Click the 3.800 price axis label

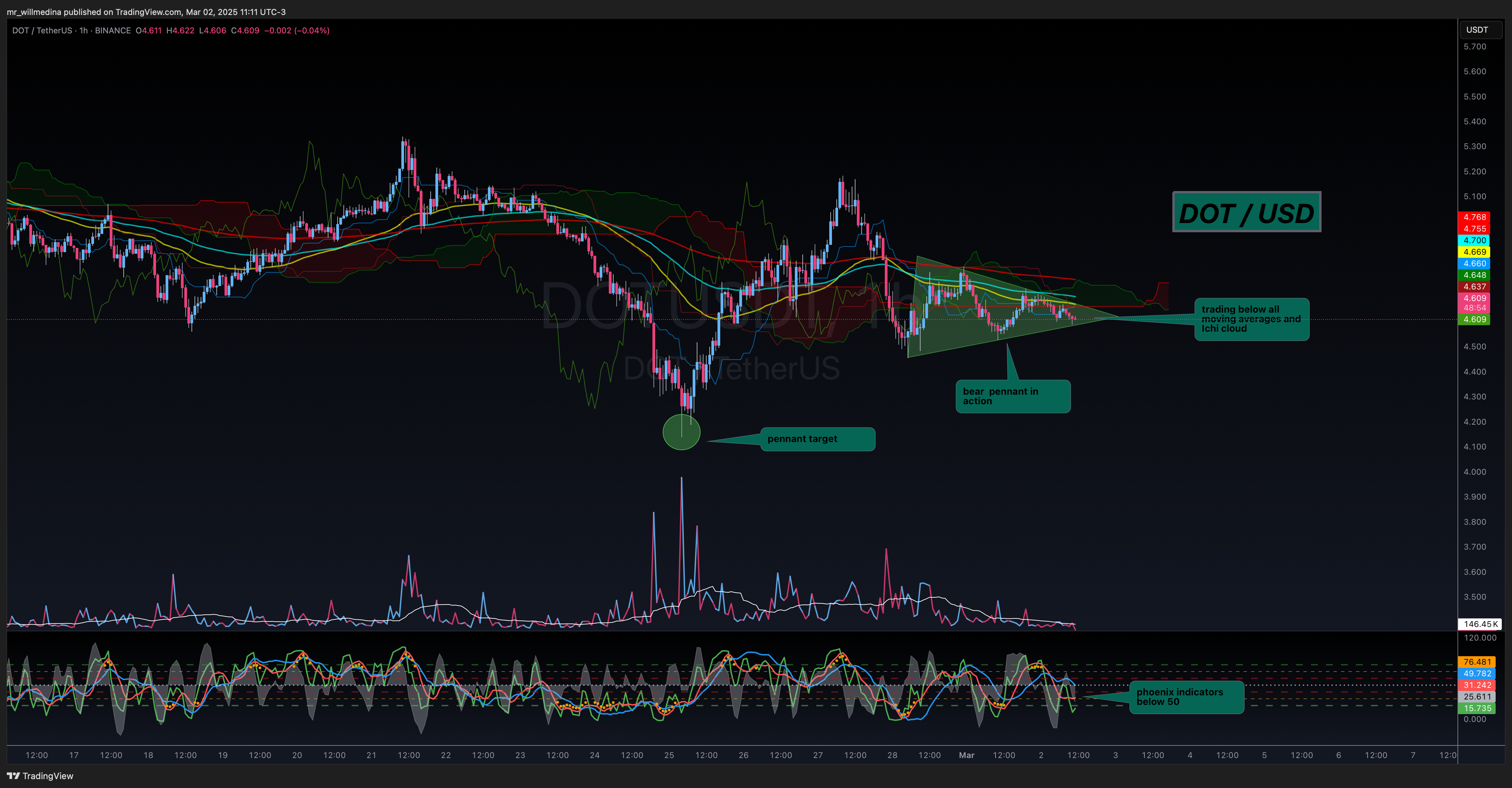pos(1475,522)
